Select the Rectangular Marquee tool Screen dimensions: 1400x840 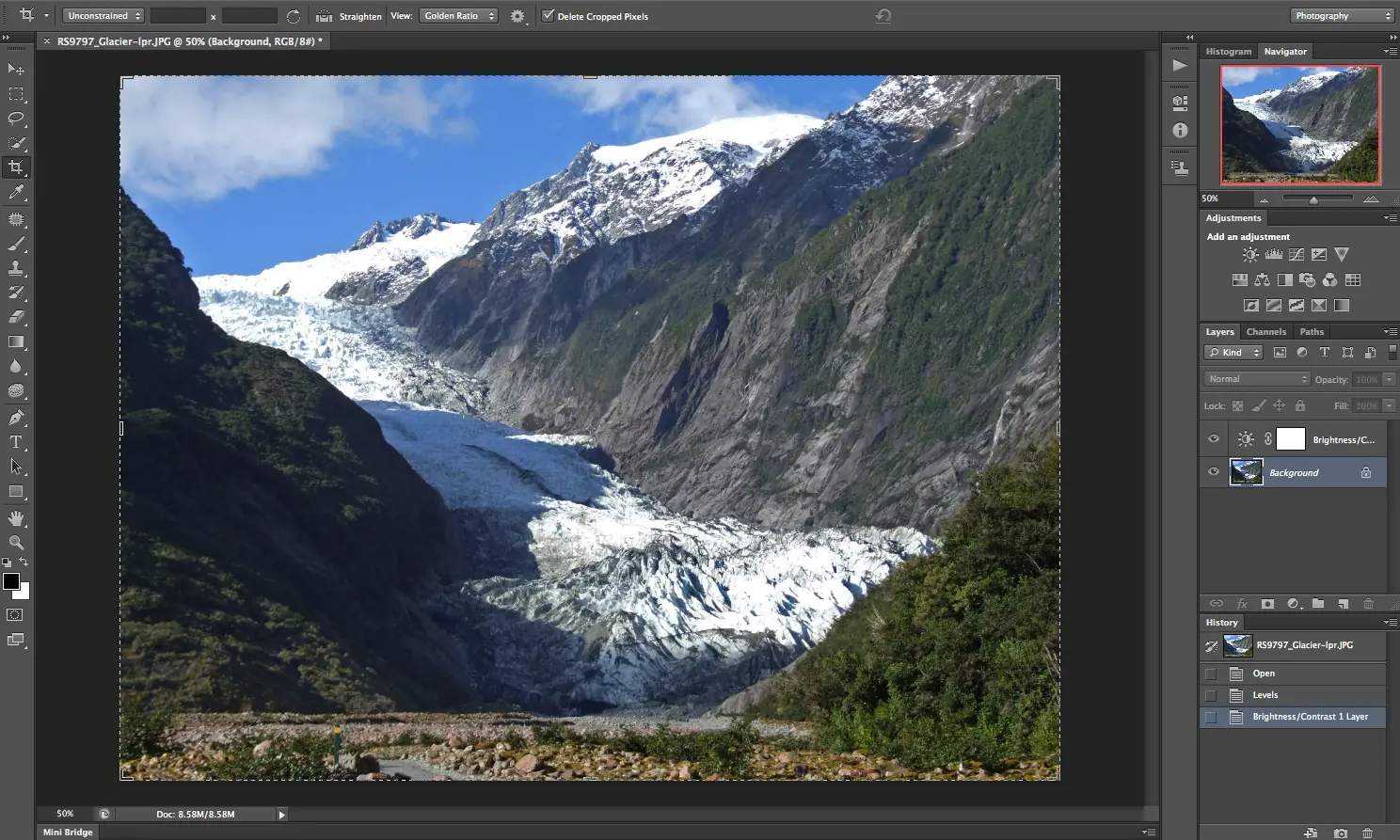(16, 94)
